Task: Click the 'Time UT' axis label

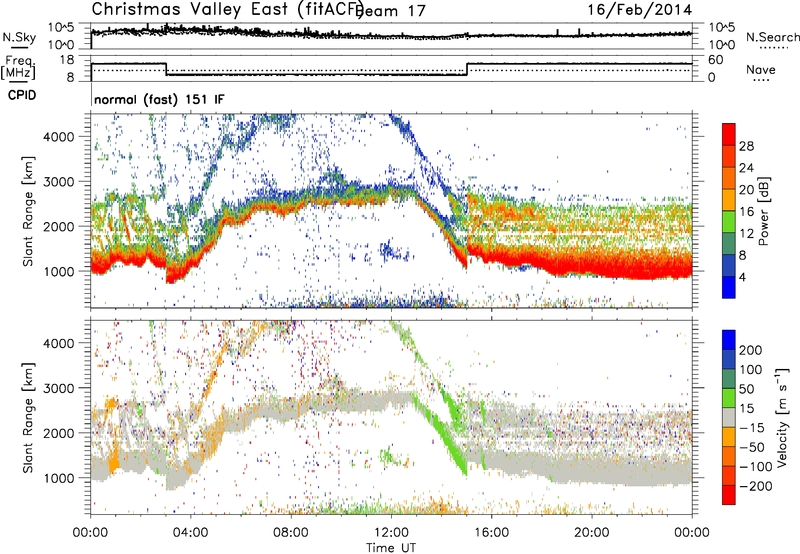Action: click(x=391, y=548)
